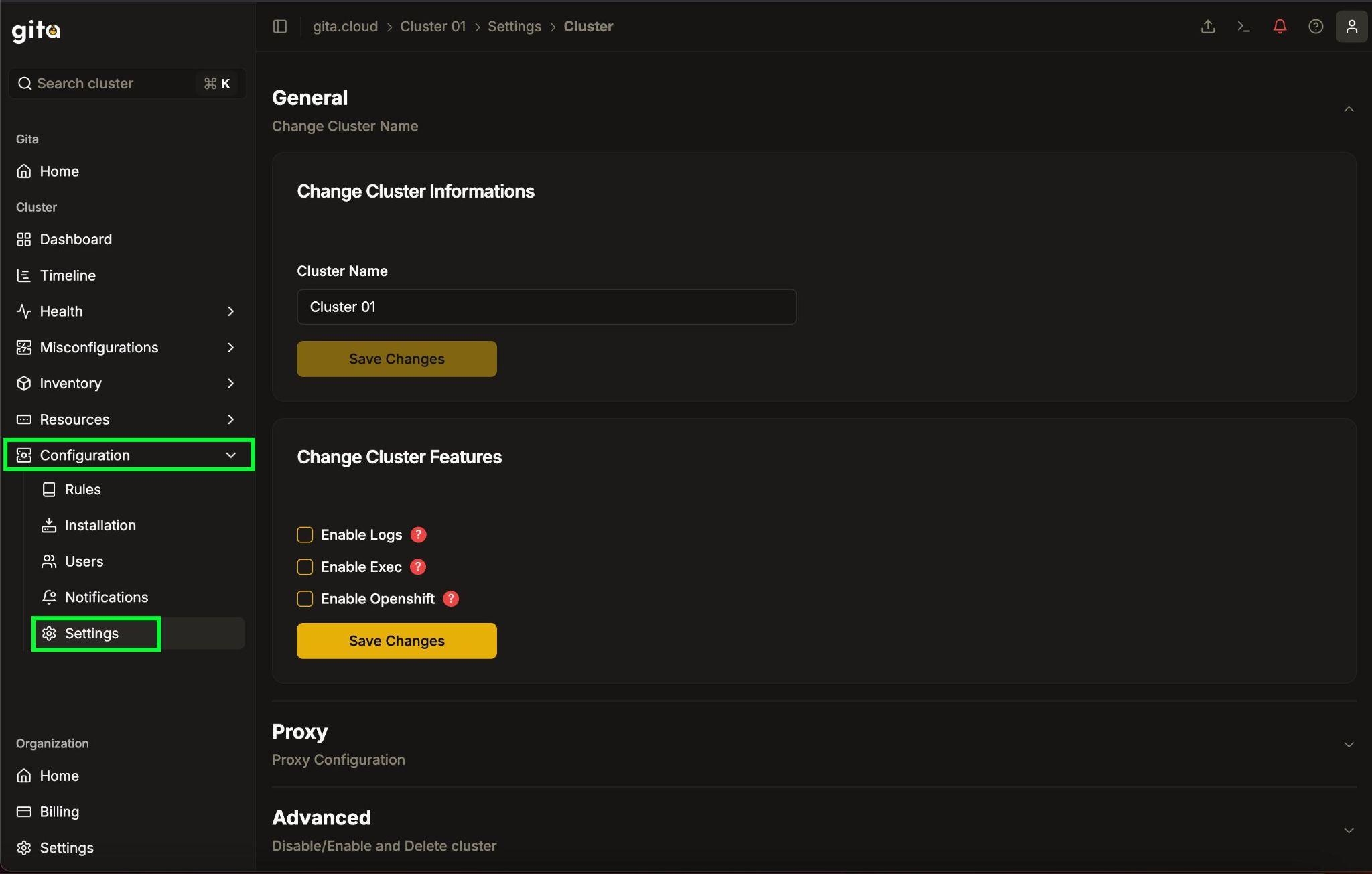Save Changes for cluster features

pyautogui.click(x=397, y=641)
